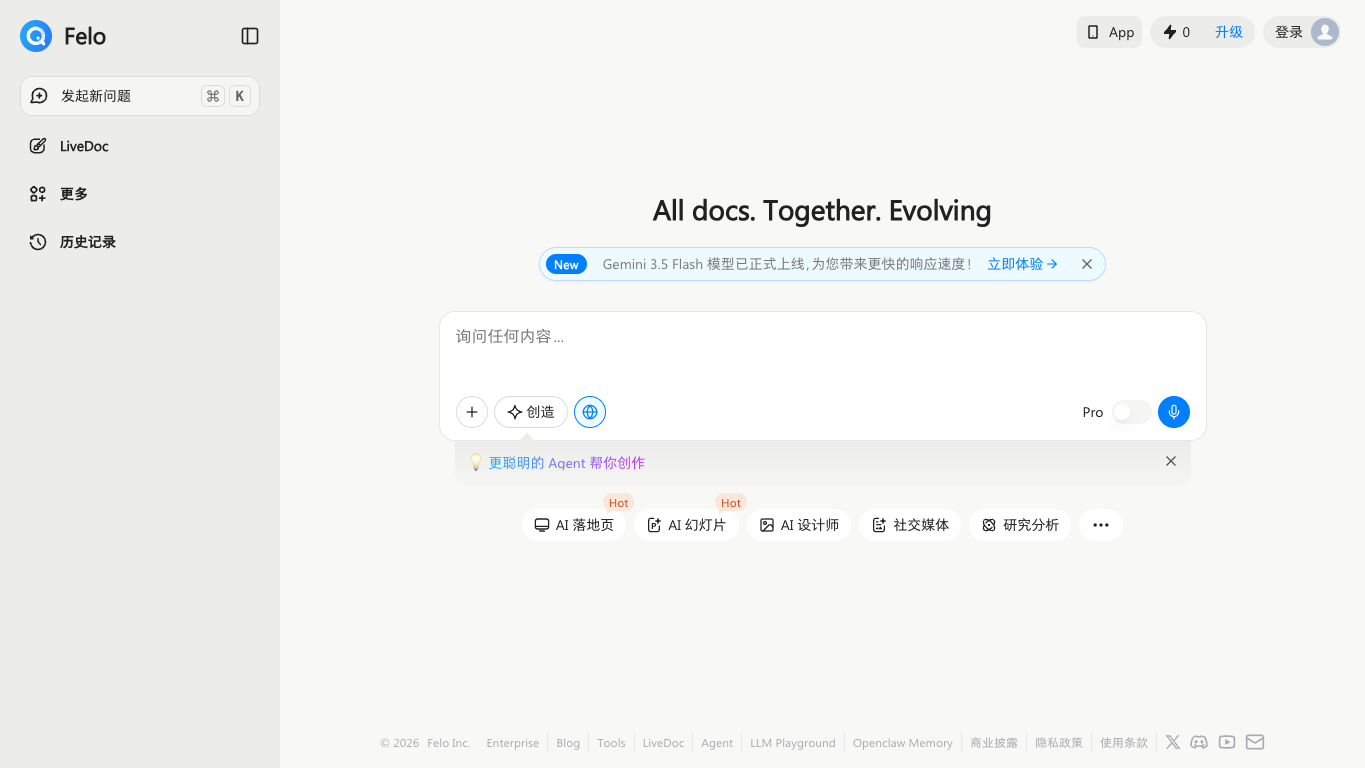This screenshot has width=1365, height=768.
Task: Click the email envelope footer icon
Action: pyautogui.click(x=1255, y=742)
